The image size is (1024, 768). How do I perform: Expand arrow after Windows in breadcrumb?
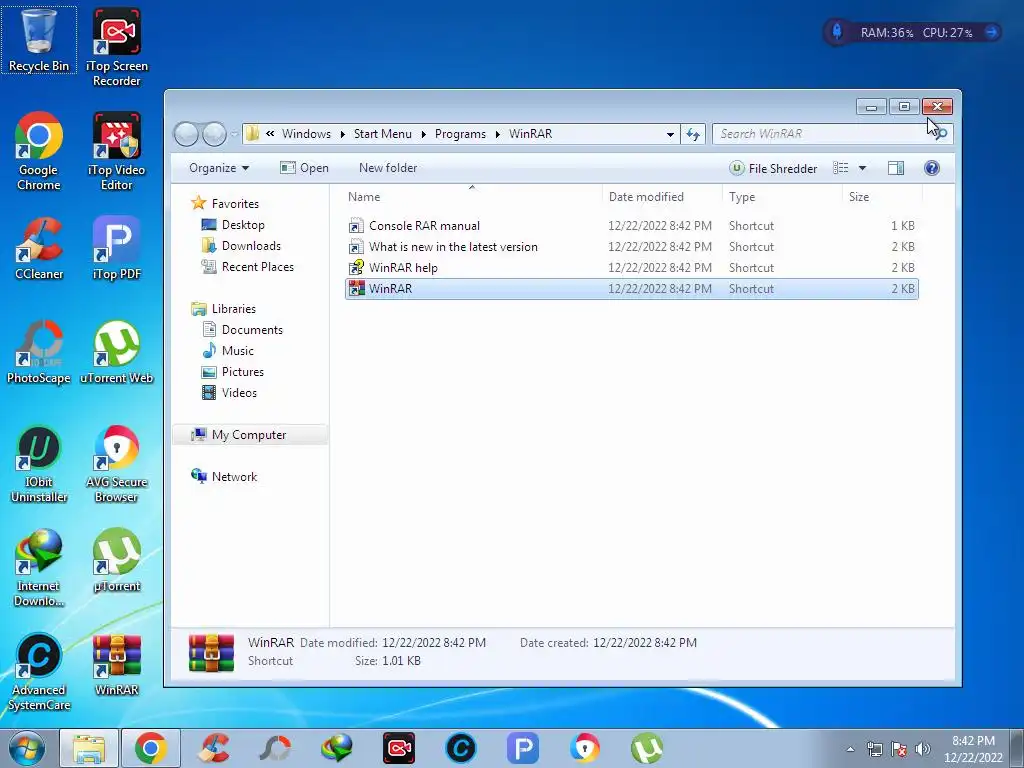342,135
